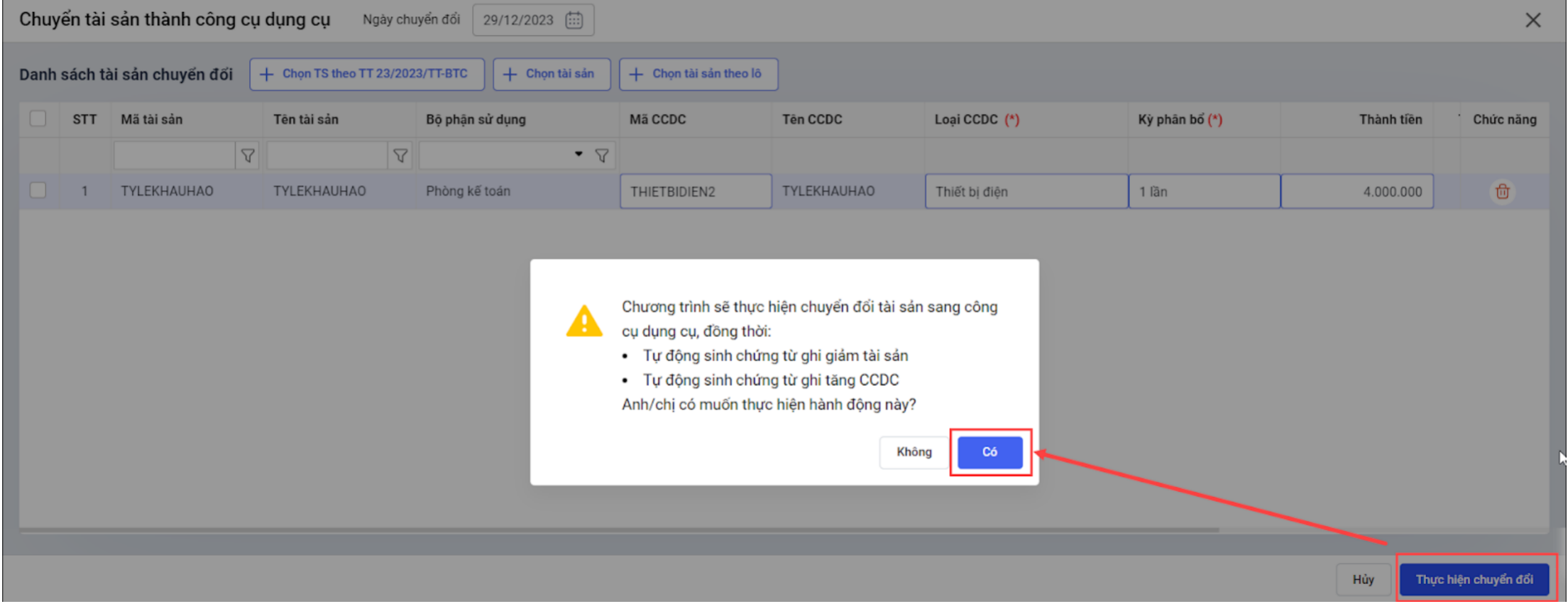Open the Loại CCDC field Thiết bị điện
Viewport: 1568px width, 604px height.
point(1026,192)
